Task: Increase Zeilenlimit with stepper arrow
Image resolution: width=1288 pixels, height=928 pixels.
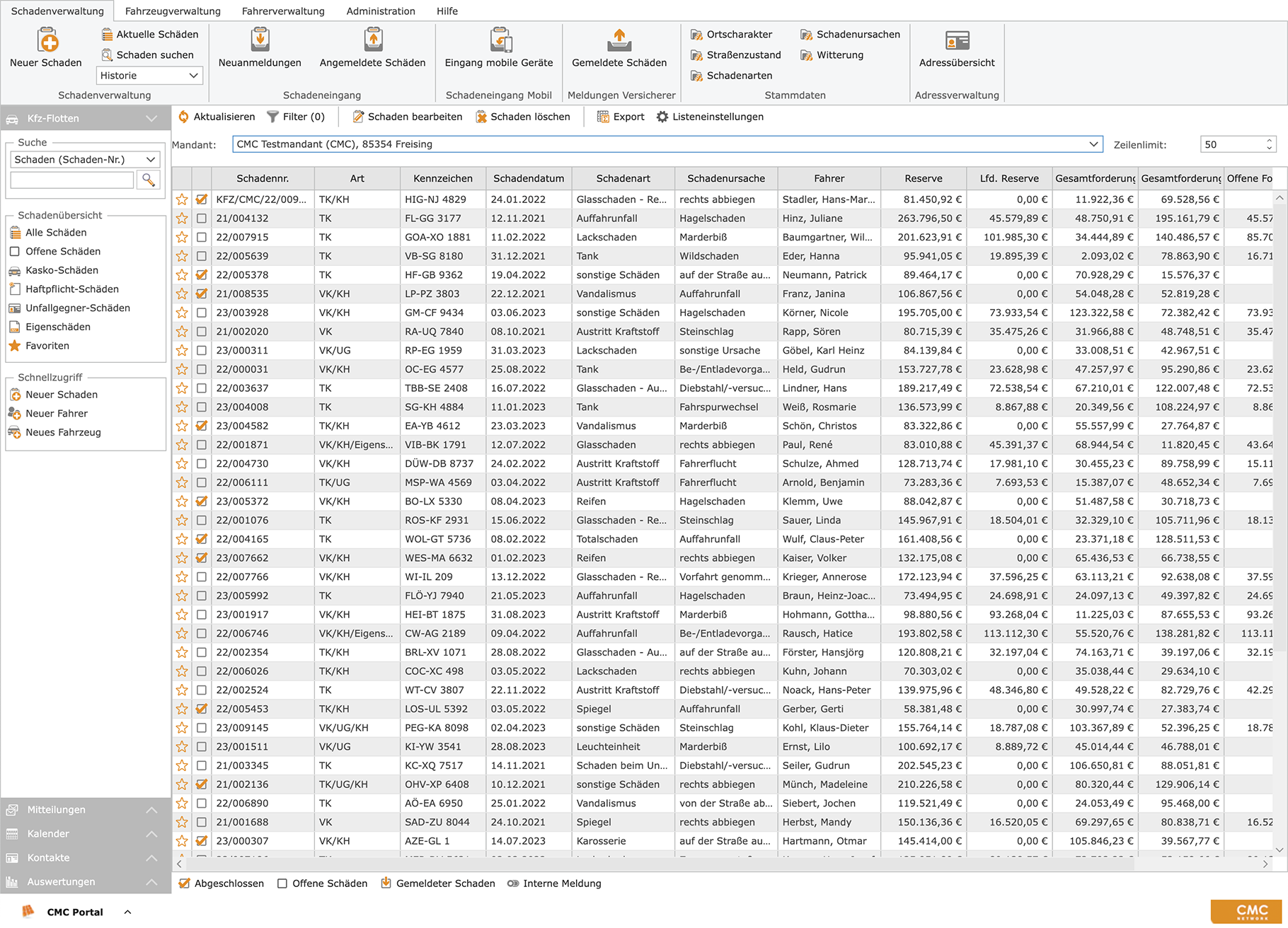Action: point(1269,140)
